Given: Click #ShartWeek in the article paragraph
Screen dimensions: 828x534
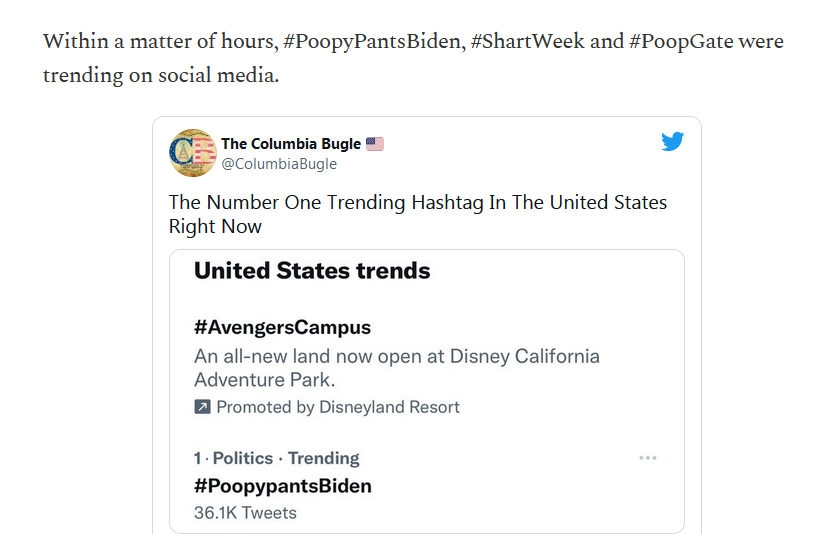Looking at the screenshot, I should (527, 41).
